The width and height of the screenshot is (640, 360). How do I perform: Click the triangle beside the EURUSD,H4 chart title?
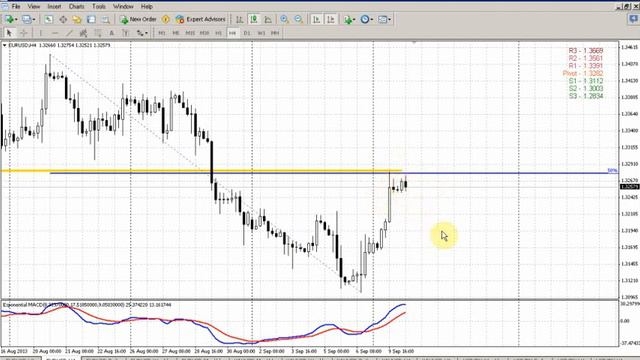click(4, 45)
